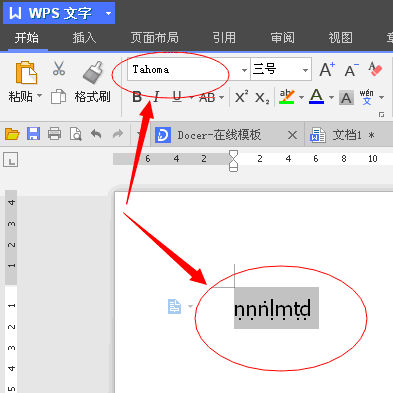Toggle underline formatting
The image size is (393, 393).
click(177, 97)
